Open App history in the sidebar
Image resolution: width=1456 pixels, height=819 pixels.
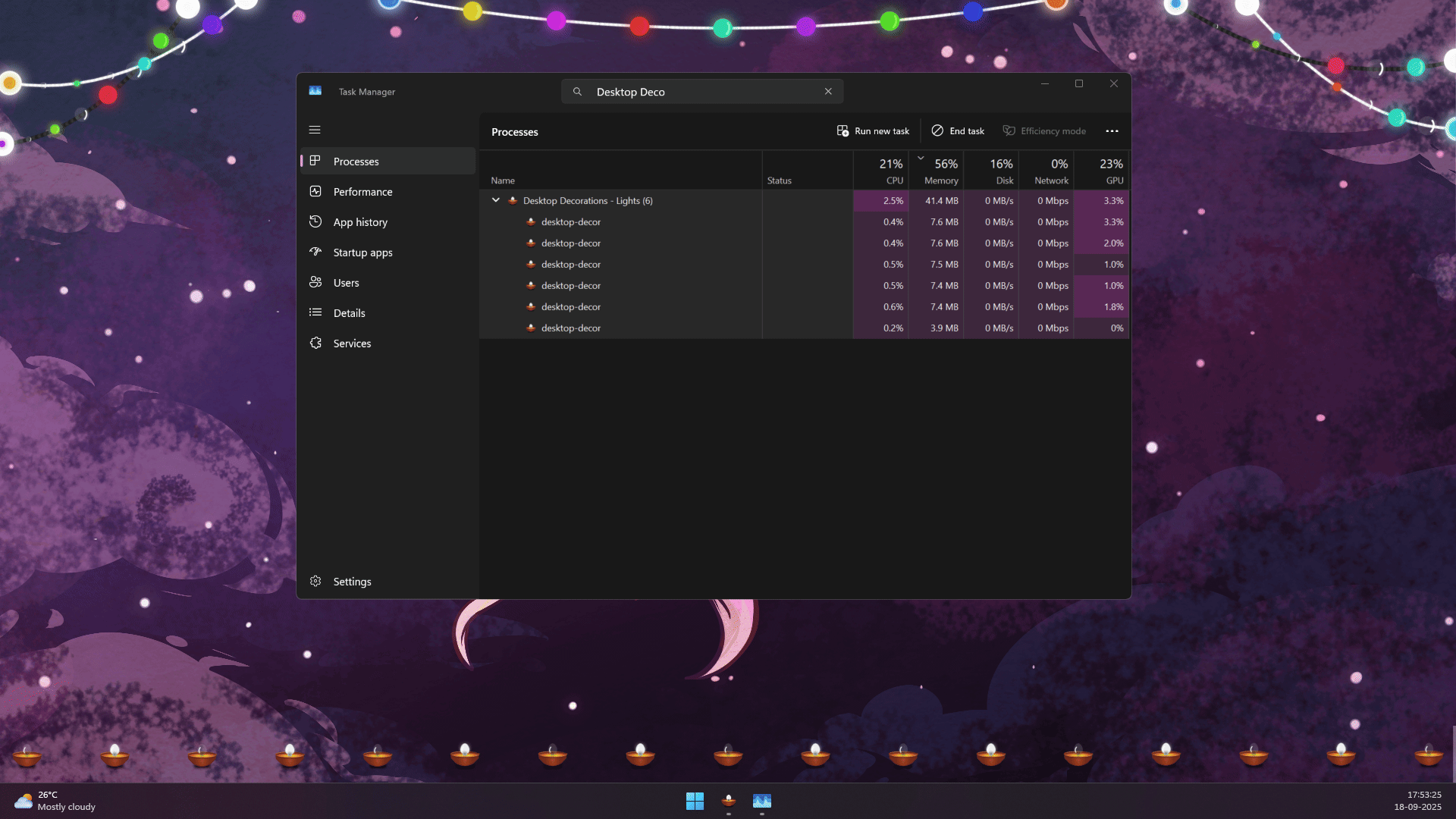click(x=360, y=222)
